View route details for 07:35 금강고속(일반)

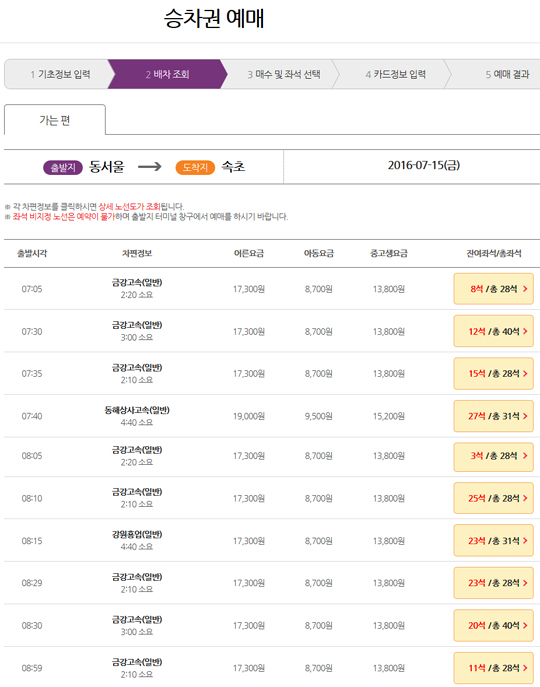pyautogui.click(x=137, y=368)
